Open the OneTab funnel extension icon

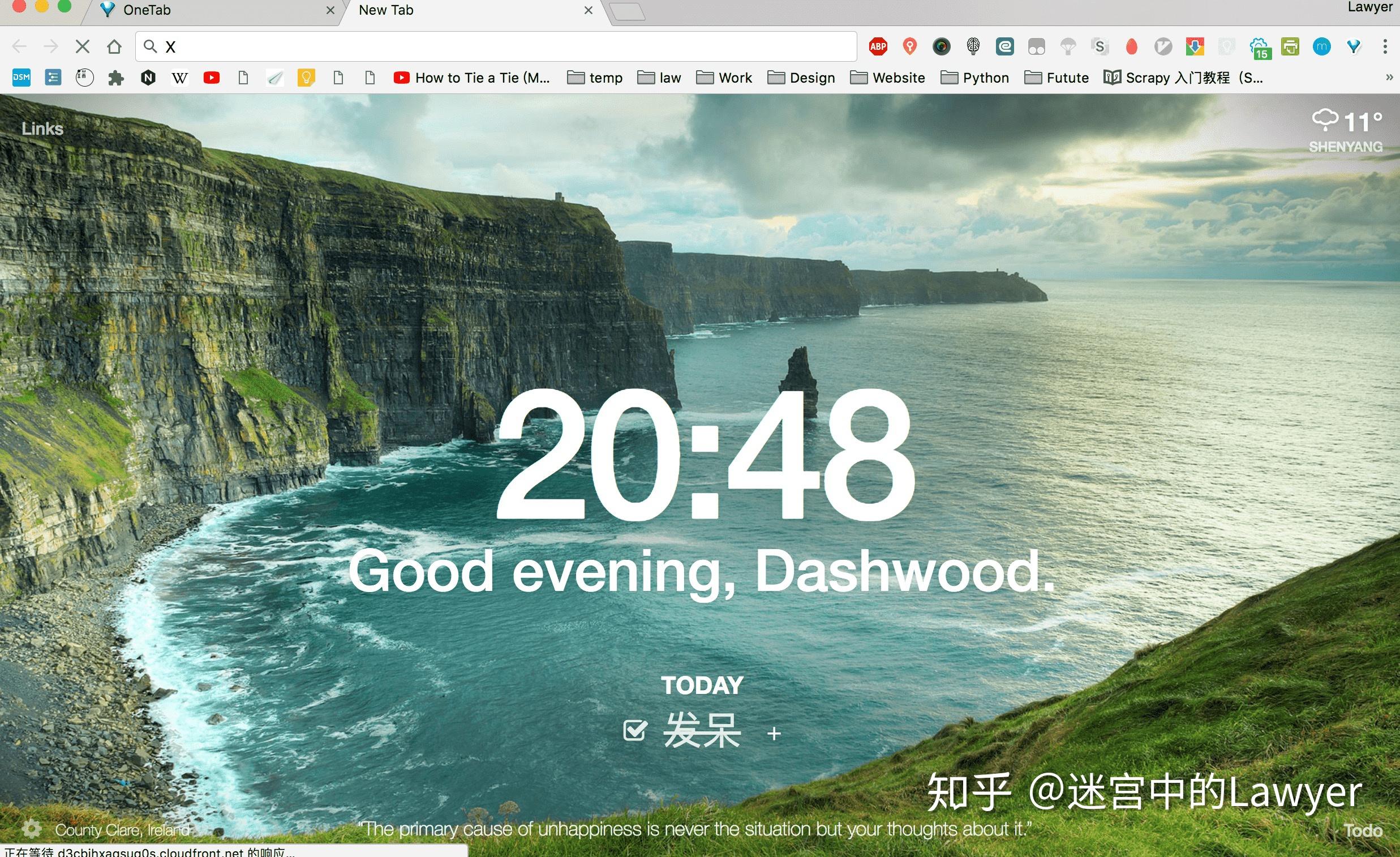(x=1354, y=46)
